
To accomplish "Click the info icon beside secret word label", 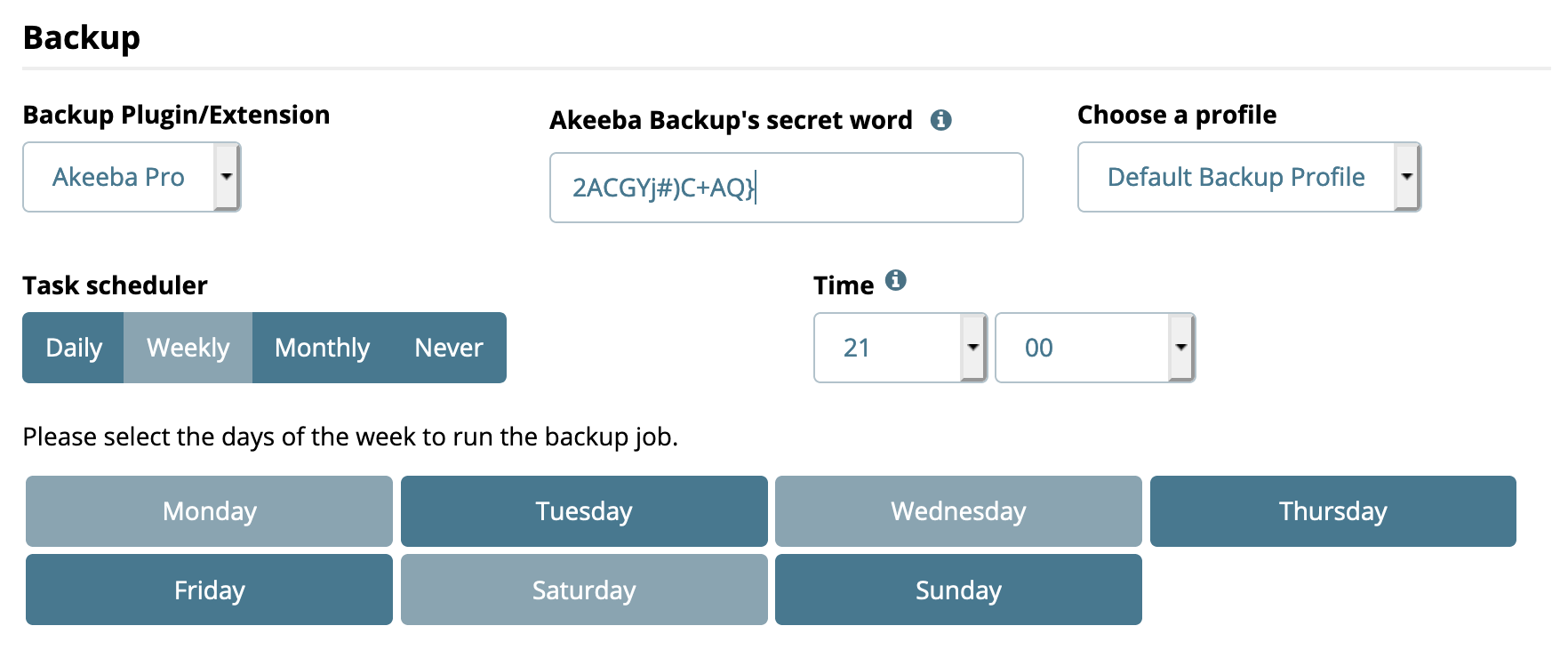I will tap(940, 120).
